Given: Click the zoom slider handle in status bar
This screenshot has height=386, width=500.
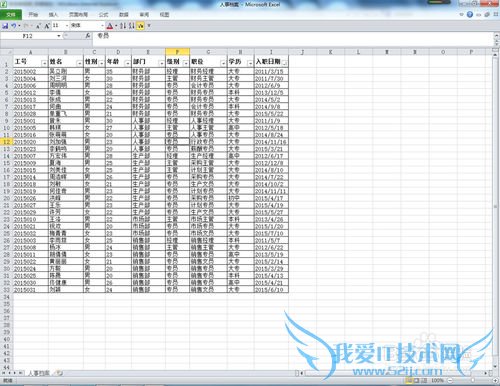Looking at the screenshot, I should [x=473, y=380].
